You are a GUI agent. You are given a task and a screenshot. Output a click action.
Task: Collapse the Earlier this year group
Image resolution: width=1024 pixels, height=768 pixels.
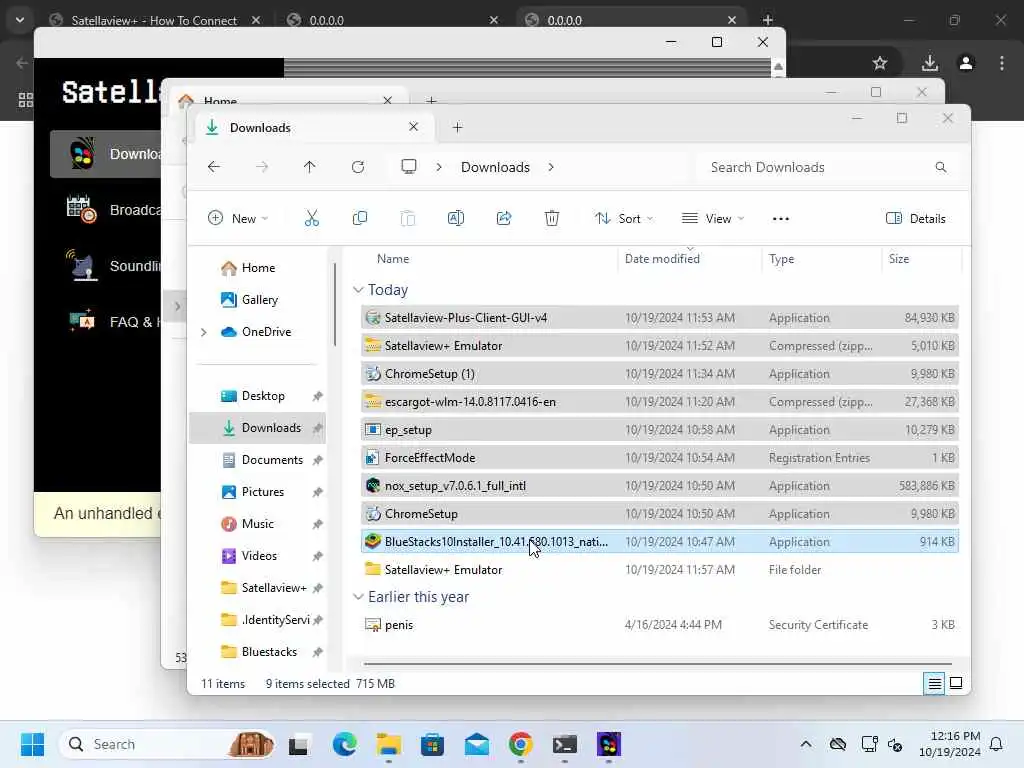358,597
